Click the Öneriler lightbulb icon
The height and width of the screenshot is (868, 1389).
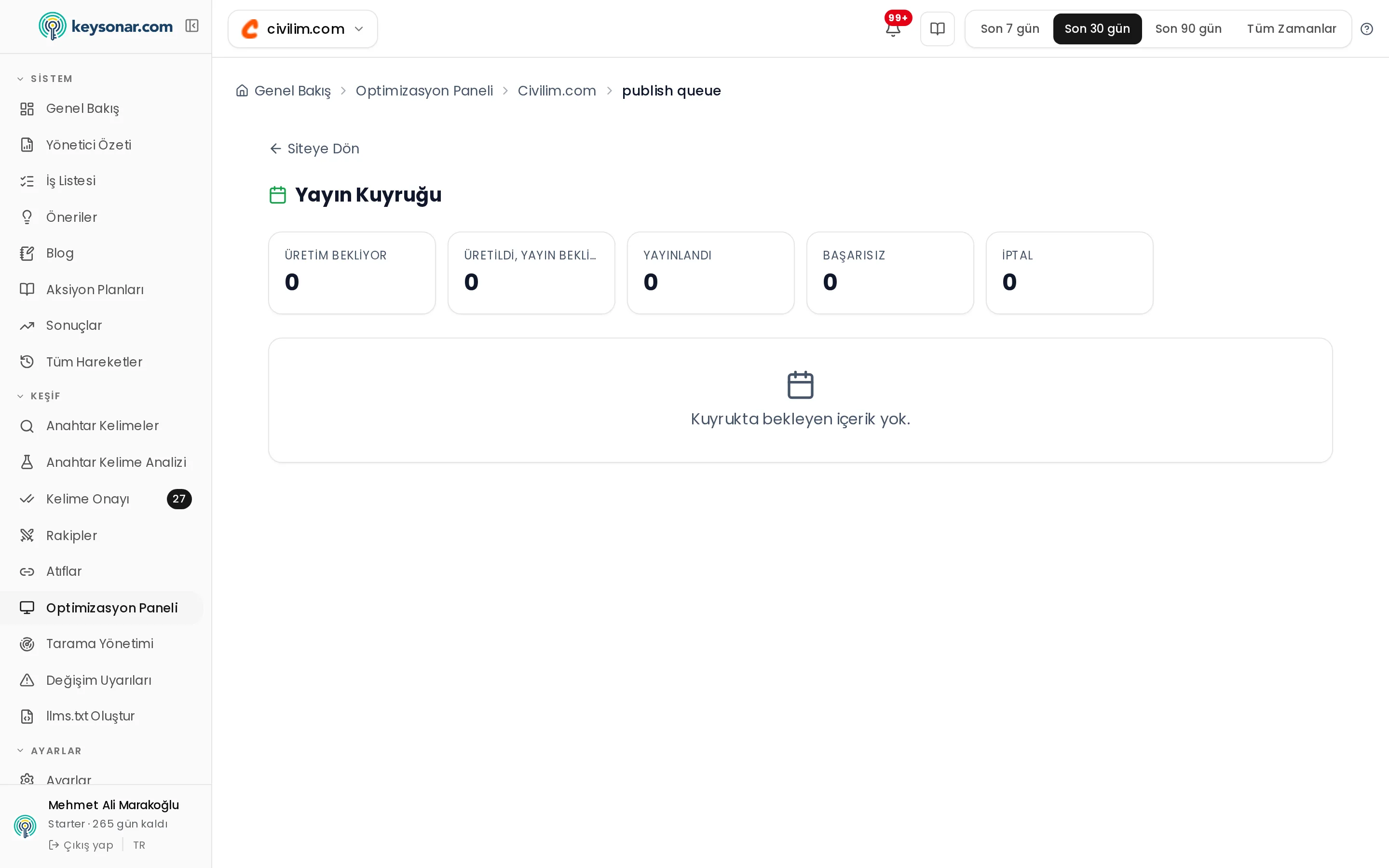click(27, 217)
